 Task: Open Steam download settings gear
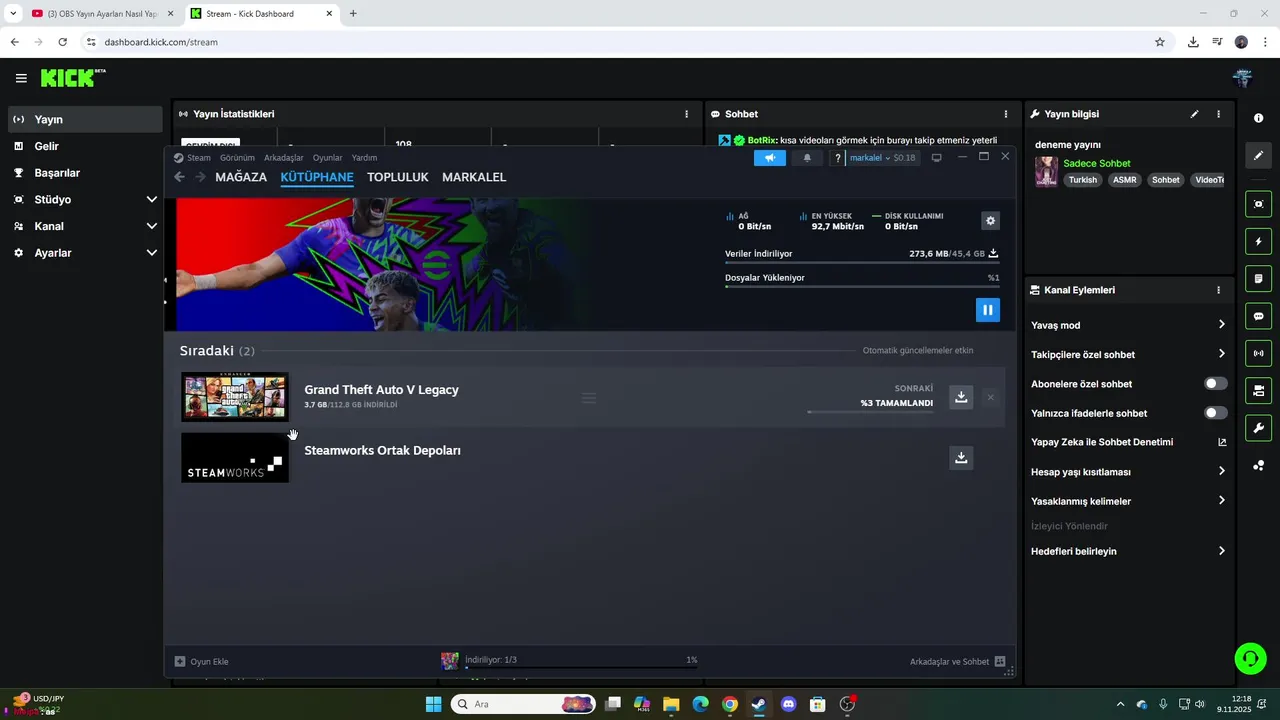(x=990, y=221)
